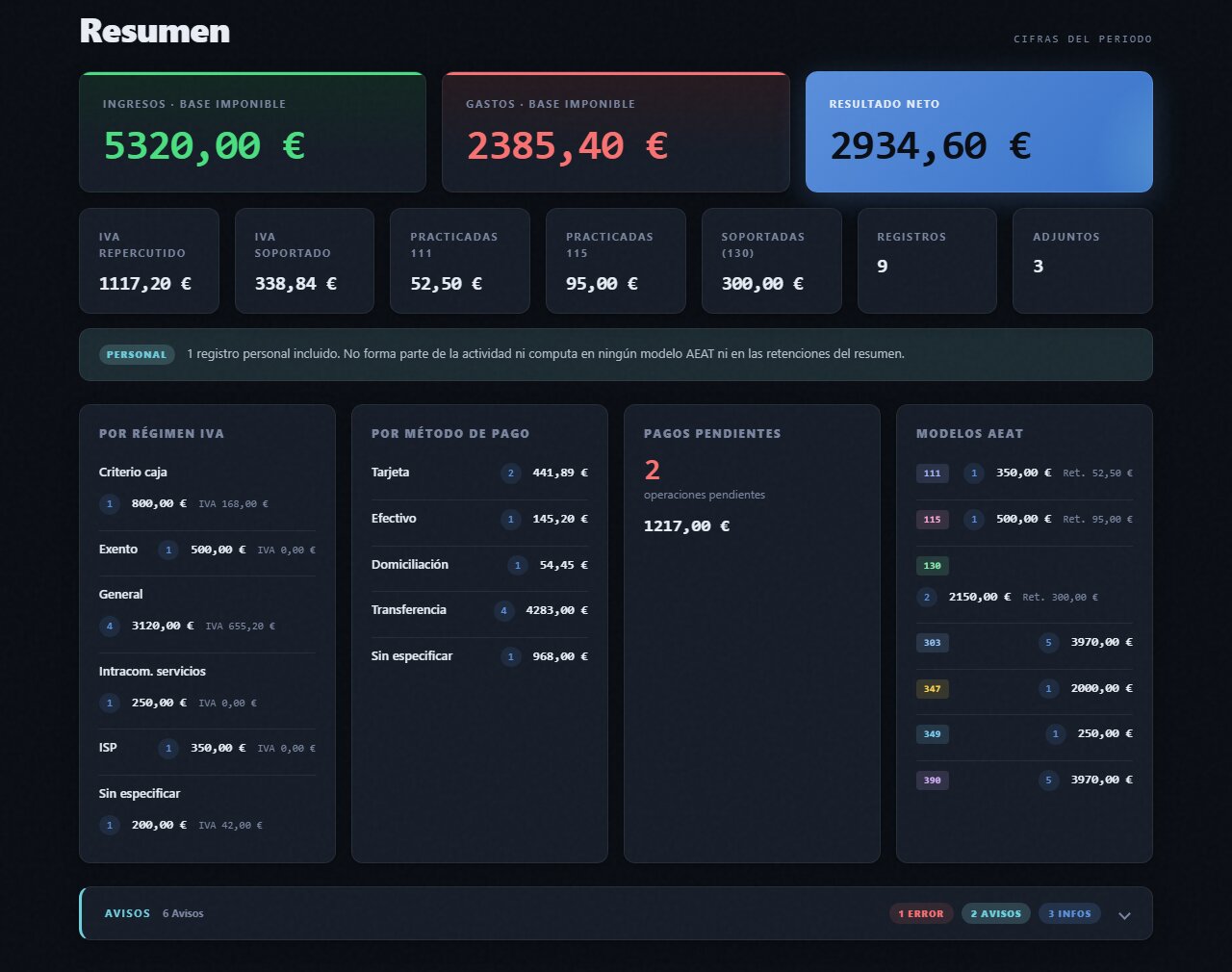Pick the 349 model badge
The width and height of the screenshot is (1232, 972).
(933, 734)
